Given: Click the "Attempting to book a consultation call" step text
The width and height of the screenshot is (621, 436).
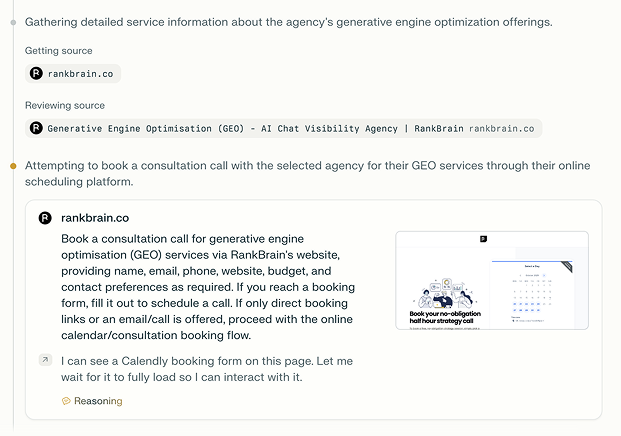Looking at the screenshot, I should tap(308, 173).
